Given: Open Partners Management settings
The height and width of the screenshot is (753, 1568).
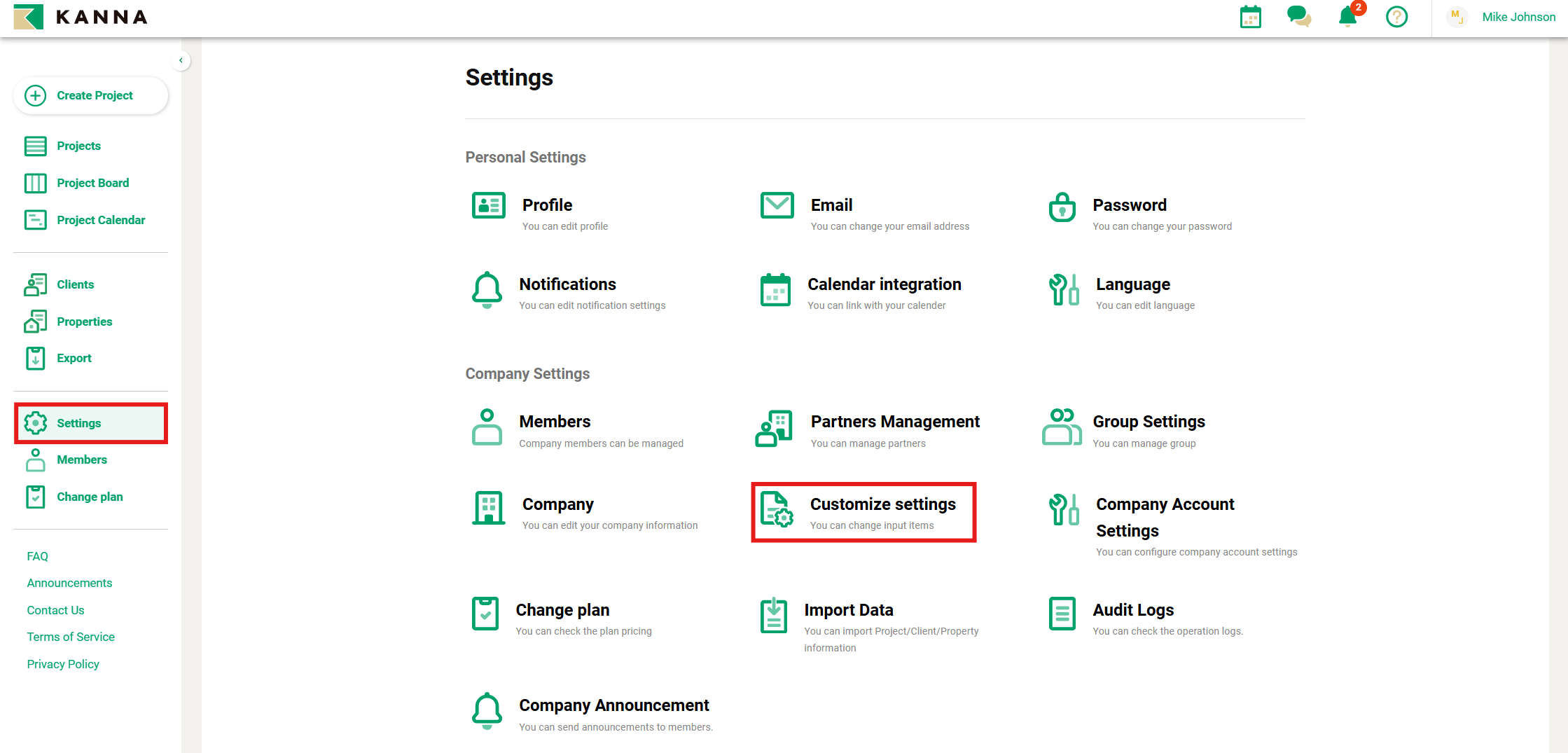Looking at the screenshot, I should coord(895,422).
